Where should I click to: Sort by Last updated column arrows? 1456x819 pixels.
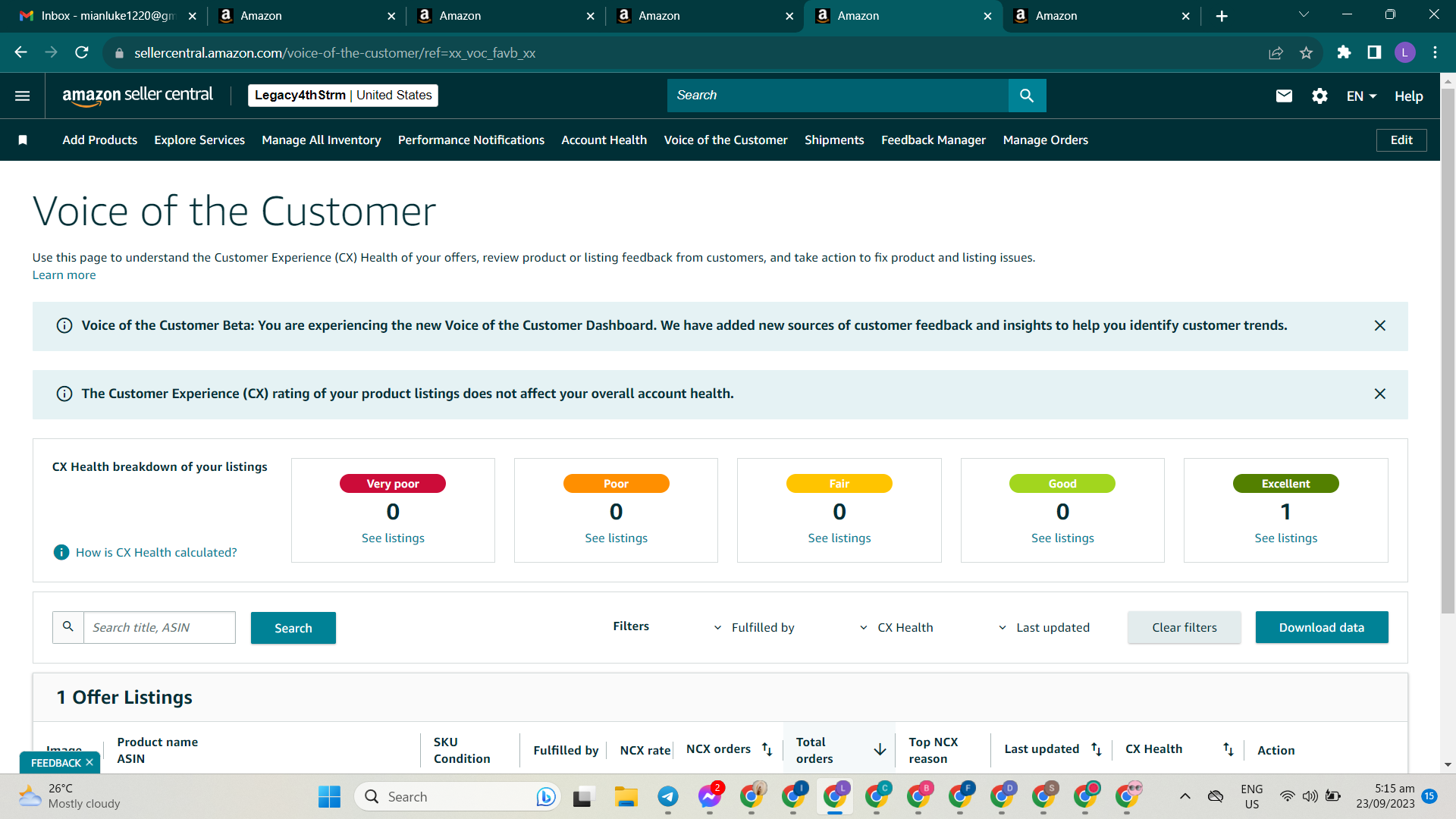(1096, 749)
